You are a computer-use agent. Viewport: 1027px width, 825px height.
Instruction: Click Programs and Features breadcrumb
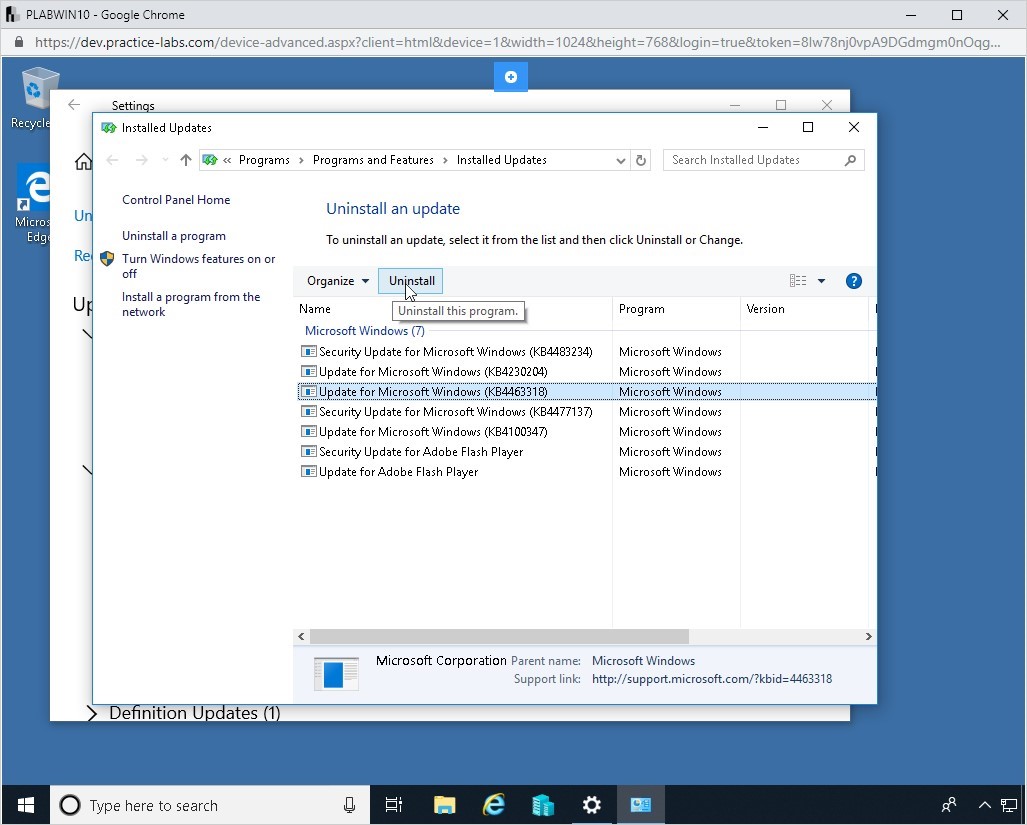pyautogui.click(x=373, y=160)
